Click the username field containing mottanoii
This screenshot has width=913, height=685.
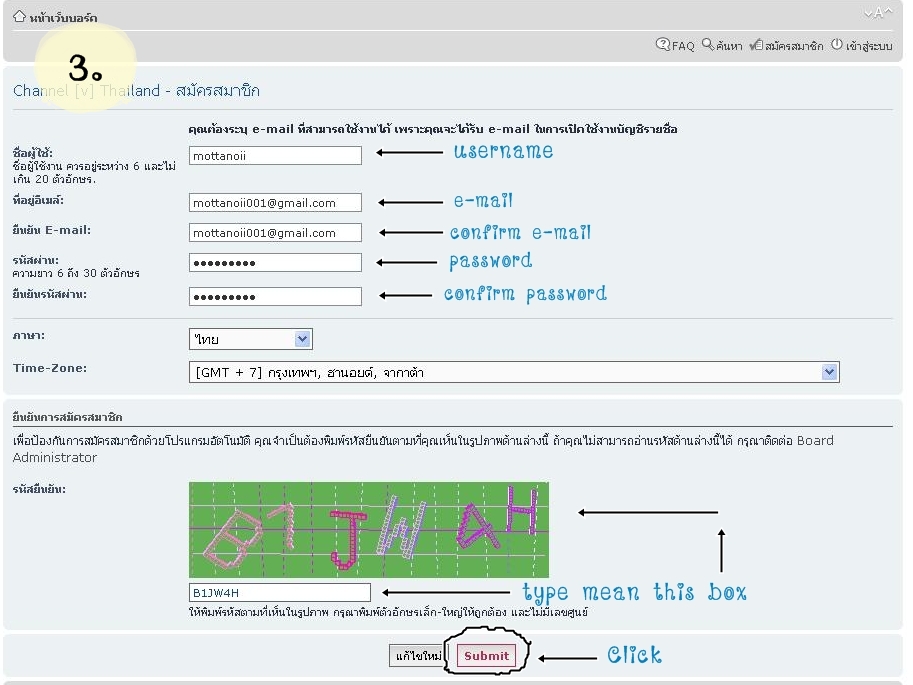click(x=275, y=156)
